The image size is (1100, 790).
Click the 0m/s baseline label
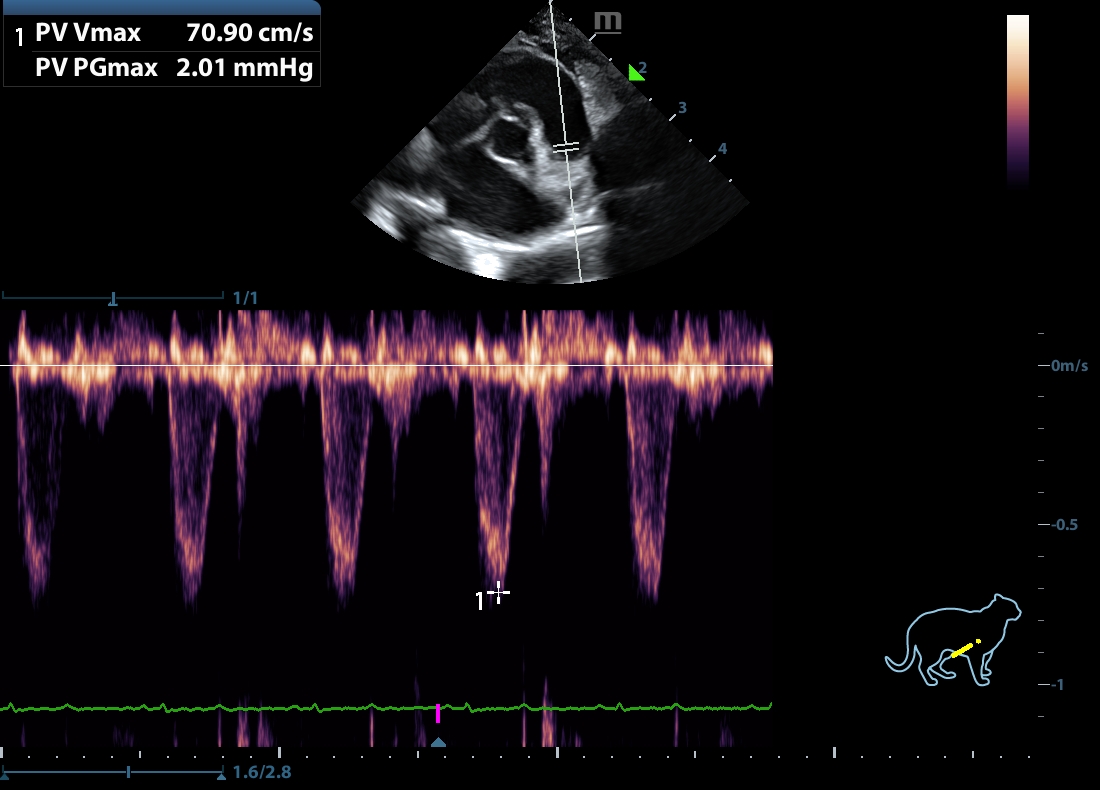tap(1069, 366)
